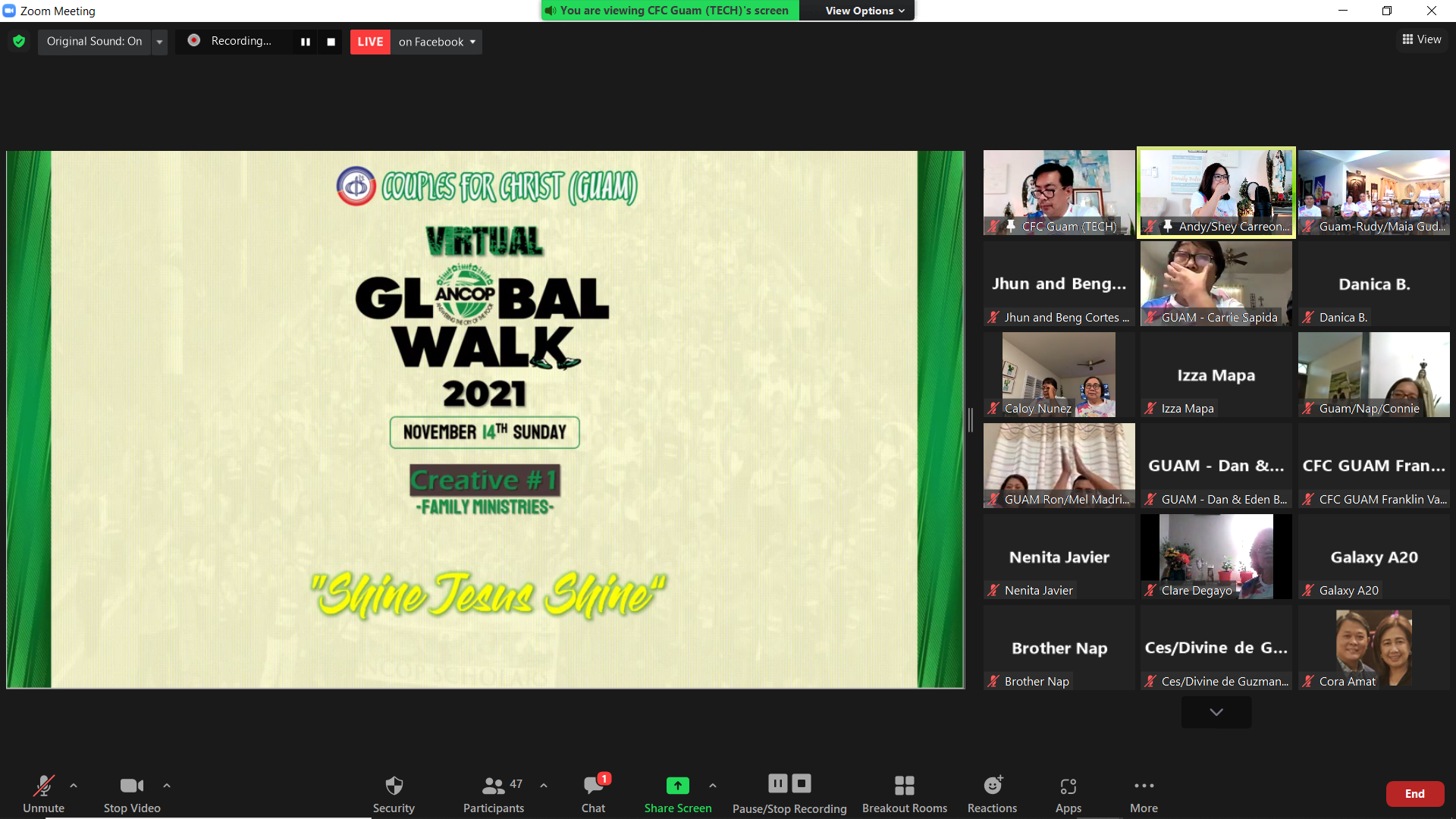The width and height of the screenshot is (1456, 819).
Task: Open the Security menu
Action: point(394,794)
